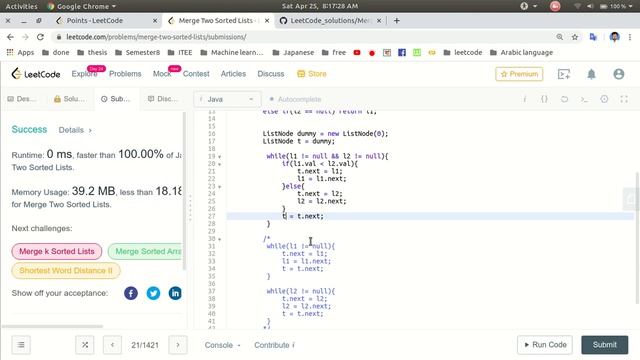Image resolution: width=640 pixels, height=360 pixels.
Task: Toggle the Autocomplete option
Action: pos(296,99)
